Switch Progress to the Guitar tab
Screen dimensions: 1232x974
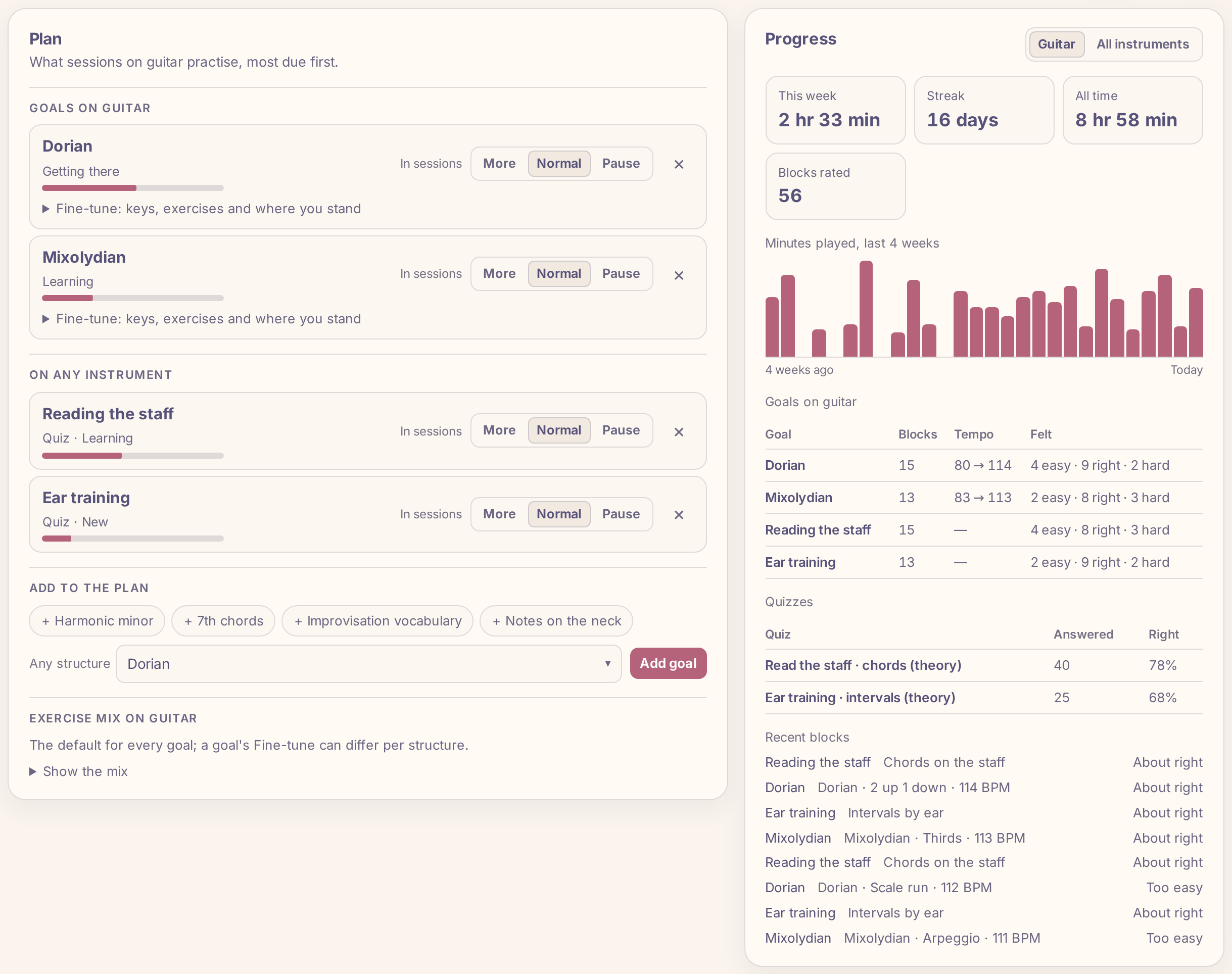[x=1056, y=44]
